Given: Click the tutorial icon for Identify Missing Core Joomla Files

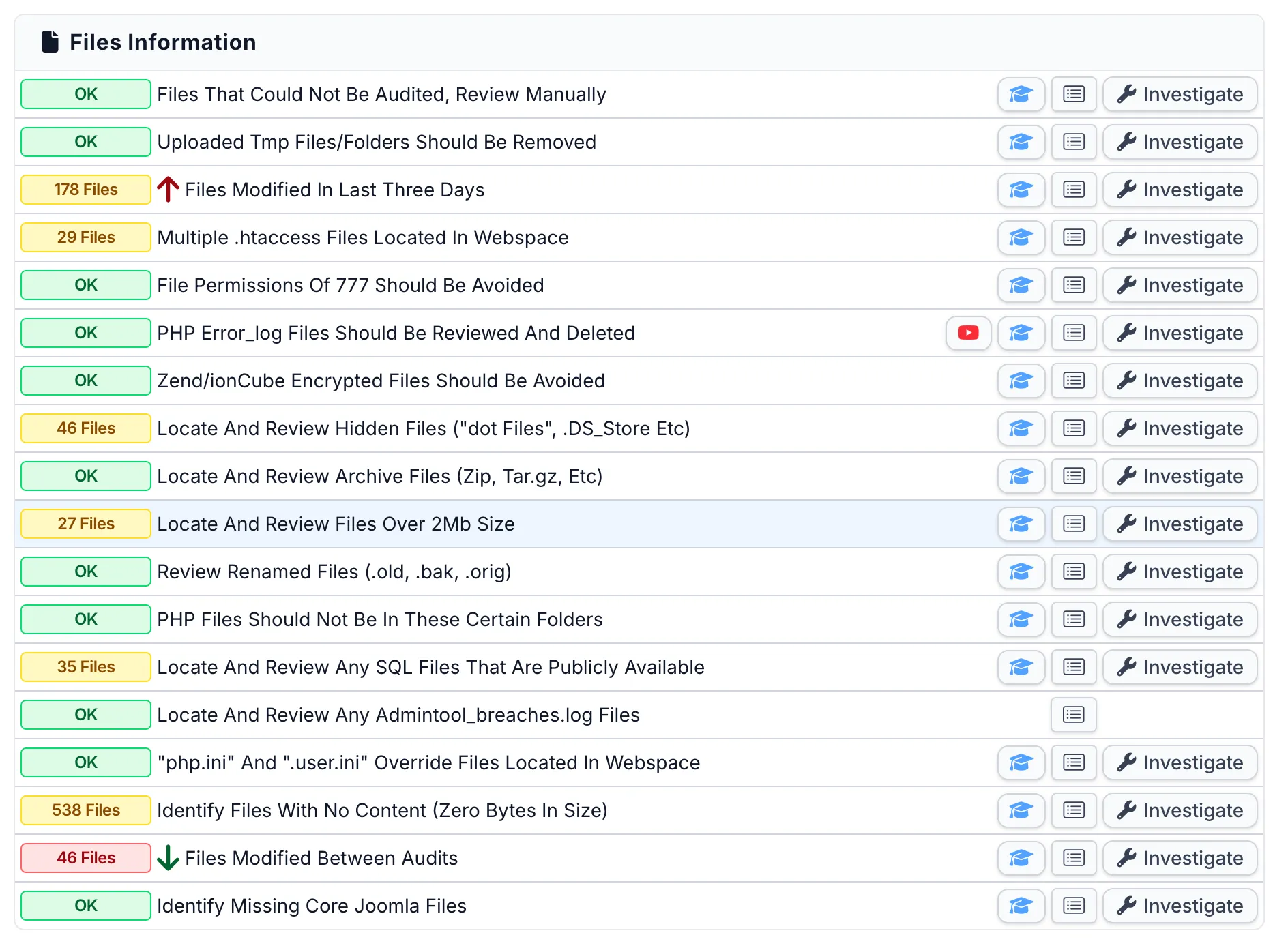Looking at the screenshot, I should pyautogui.click(x=1021, y=906).
